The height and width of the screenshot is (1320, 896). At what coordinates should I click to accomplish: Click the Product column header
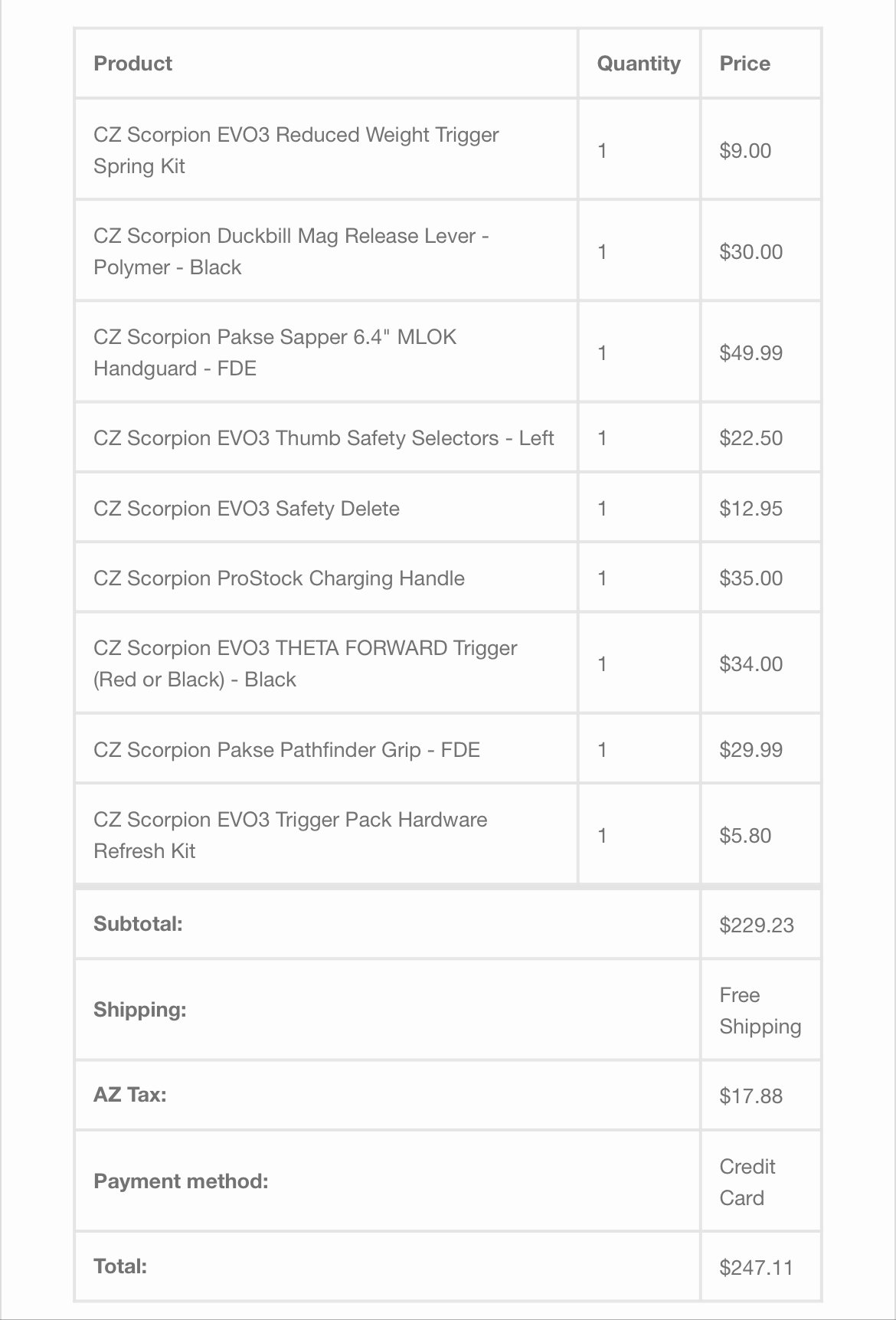tap(132, 64)
